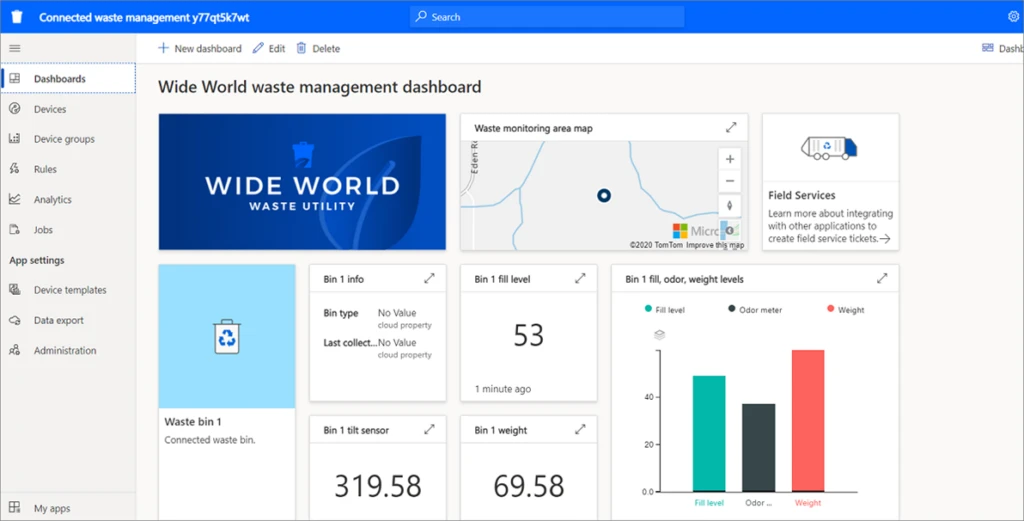Click inside the Search box

[x=547, y=17]
